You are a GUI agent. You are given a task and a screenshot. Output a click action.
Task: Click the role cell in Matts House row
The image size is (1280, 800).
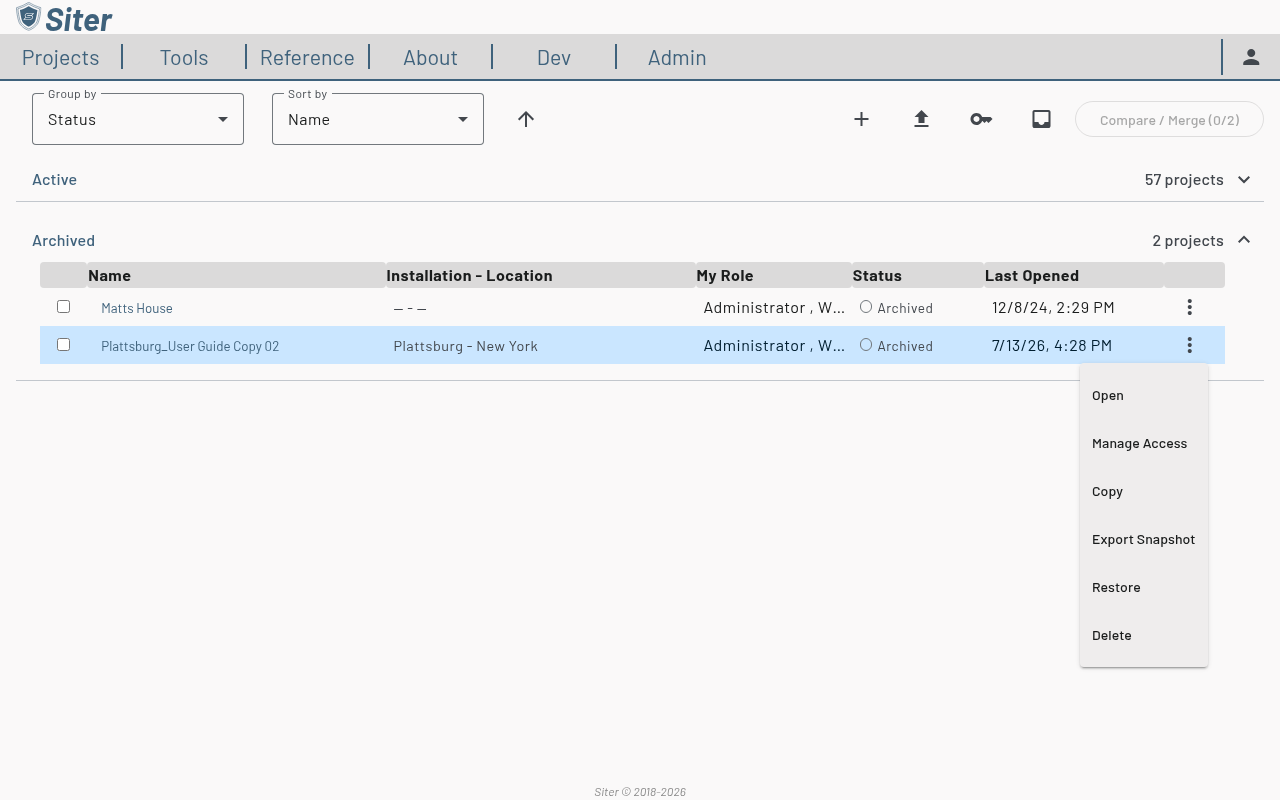click(x=774, y=308)
